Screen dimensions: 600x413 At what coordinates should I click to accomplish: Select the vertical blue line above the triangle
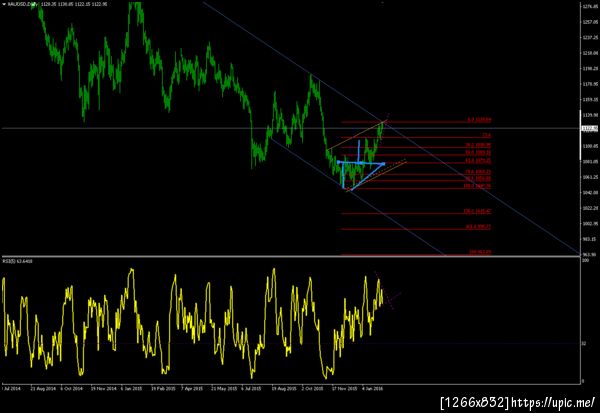click(x=359, y=152)
